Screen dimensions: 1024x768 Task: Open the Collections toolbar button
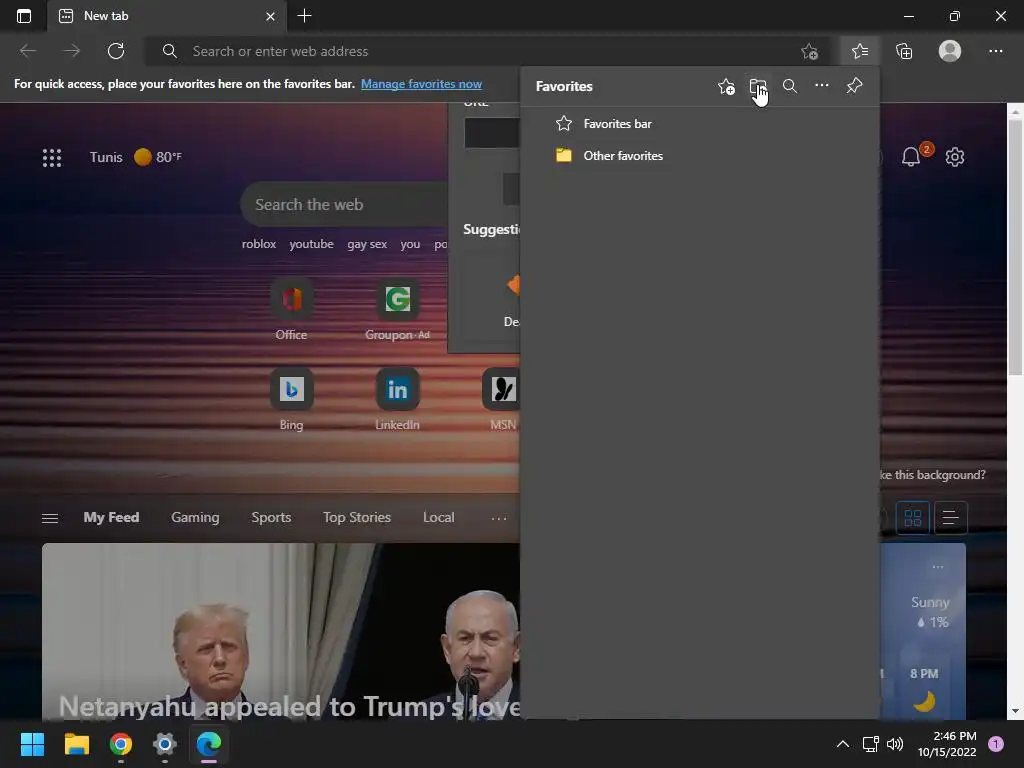pos(904,51)
